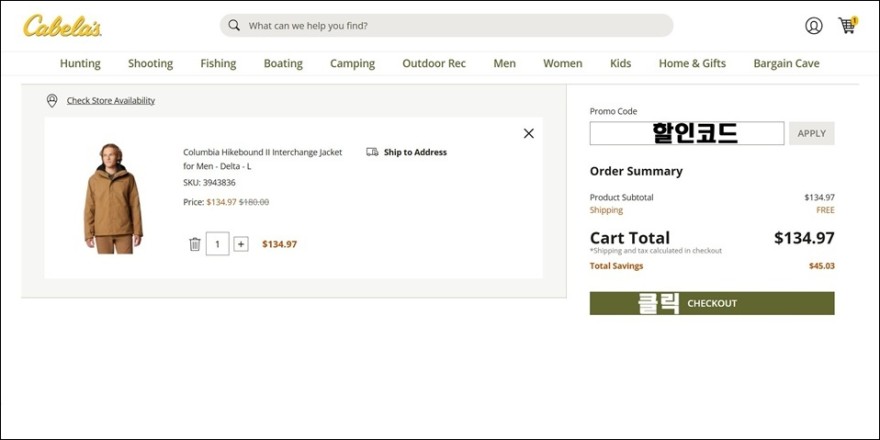
Task: Click the sale price $134.97 after Price:
Action: [221, 202]
